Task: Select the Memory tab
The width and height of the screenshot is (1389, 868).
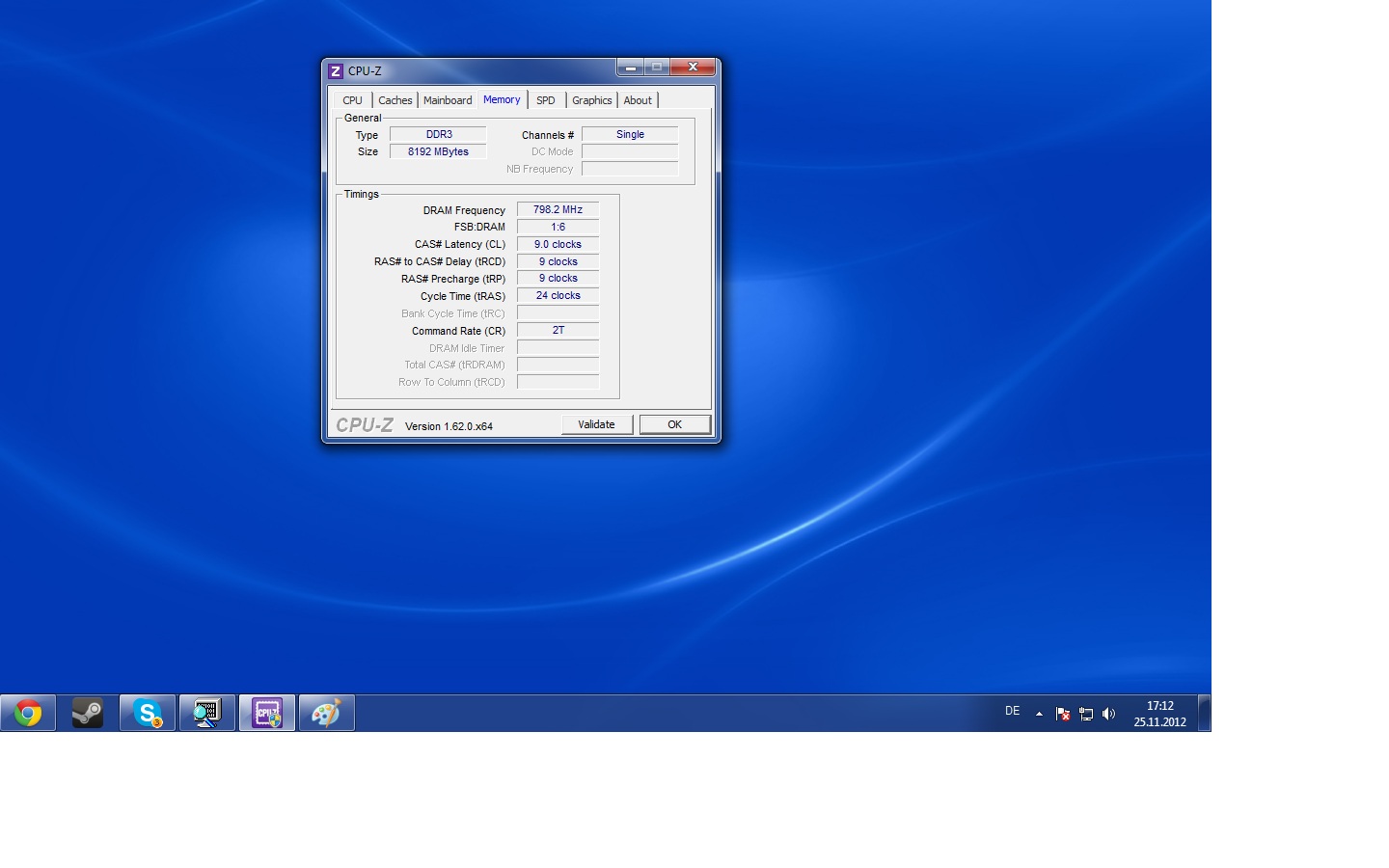Action: pyautogui.click(x=502, y=99)
